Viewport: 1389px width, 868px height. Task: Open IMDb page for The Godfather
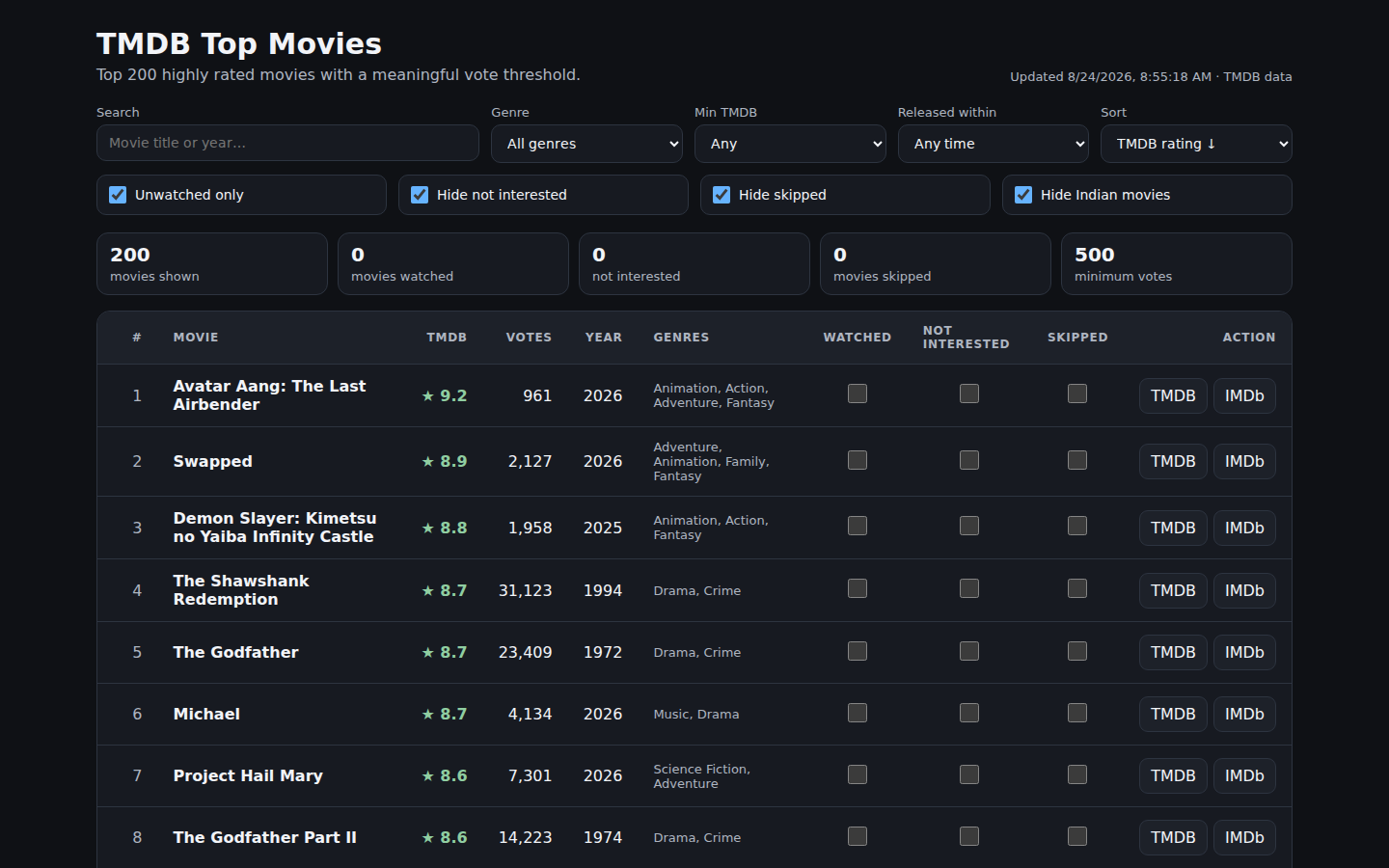click(1244, 652)
